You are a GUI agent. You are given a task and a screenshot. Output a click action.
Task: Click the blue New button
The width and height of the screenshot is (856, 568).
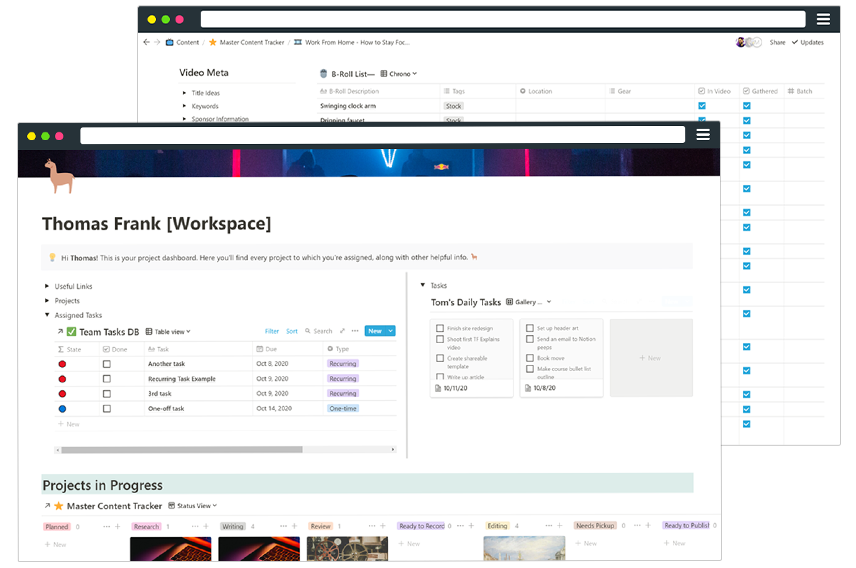pyautogui.click(x=375, y=331)
